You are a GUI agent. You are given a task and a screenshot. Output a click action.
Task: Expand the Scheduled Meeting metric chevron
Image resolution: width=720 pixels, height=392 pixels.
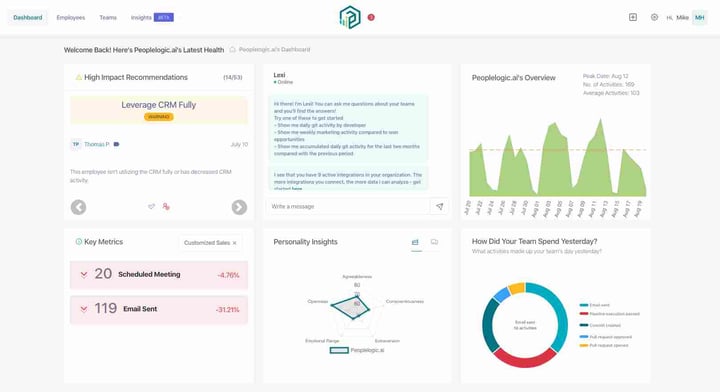84,274
